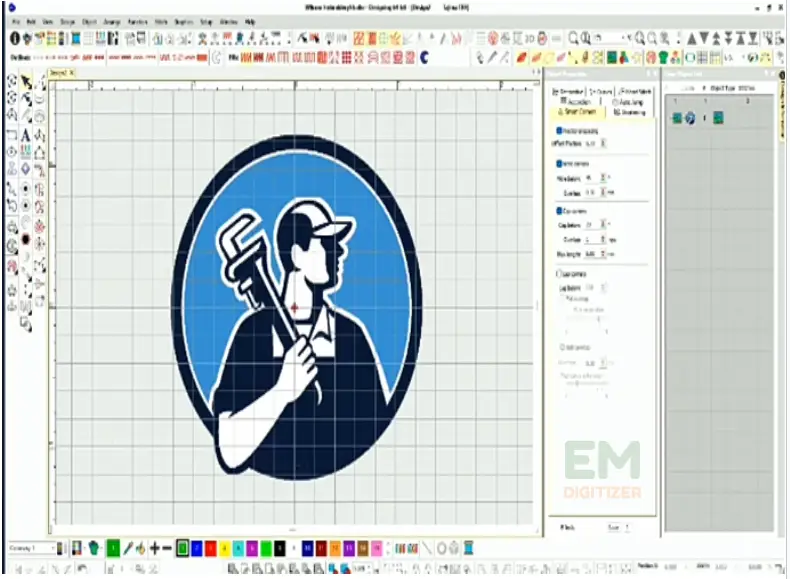Click the Offset fraction value field
Screen dimensions: 790x579
pyautogui.click(x=591, y=144)
